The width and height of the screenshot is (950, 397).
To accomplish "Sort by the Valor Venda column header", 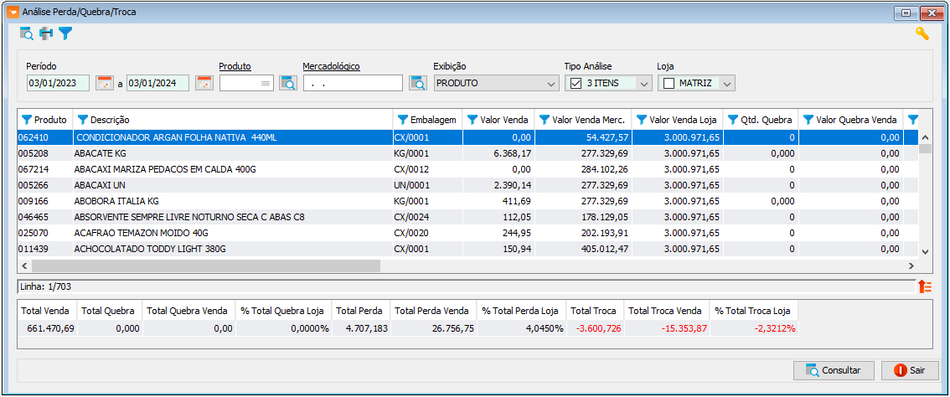I will [x=504, y=120].
